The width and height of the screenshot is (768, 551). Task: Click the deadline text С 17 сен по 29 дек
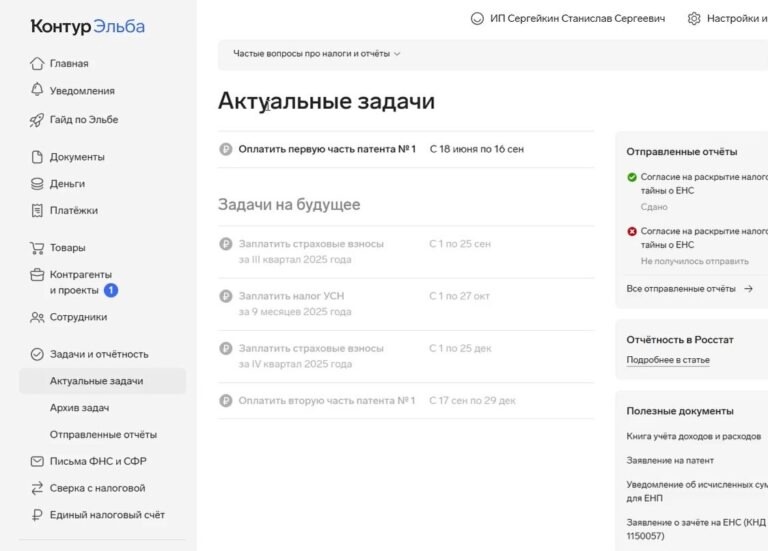[472, 401]
